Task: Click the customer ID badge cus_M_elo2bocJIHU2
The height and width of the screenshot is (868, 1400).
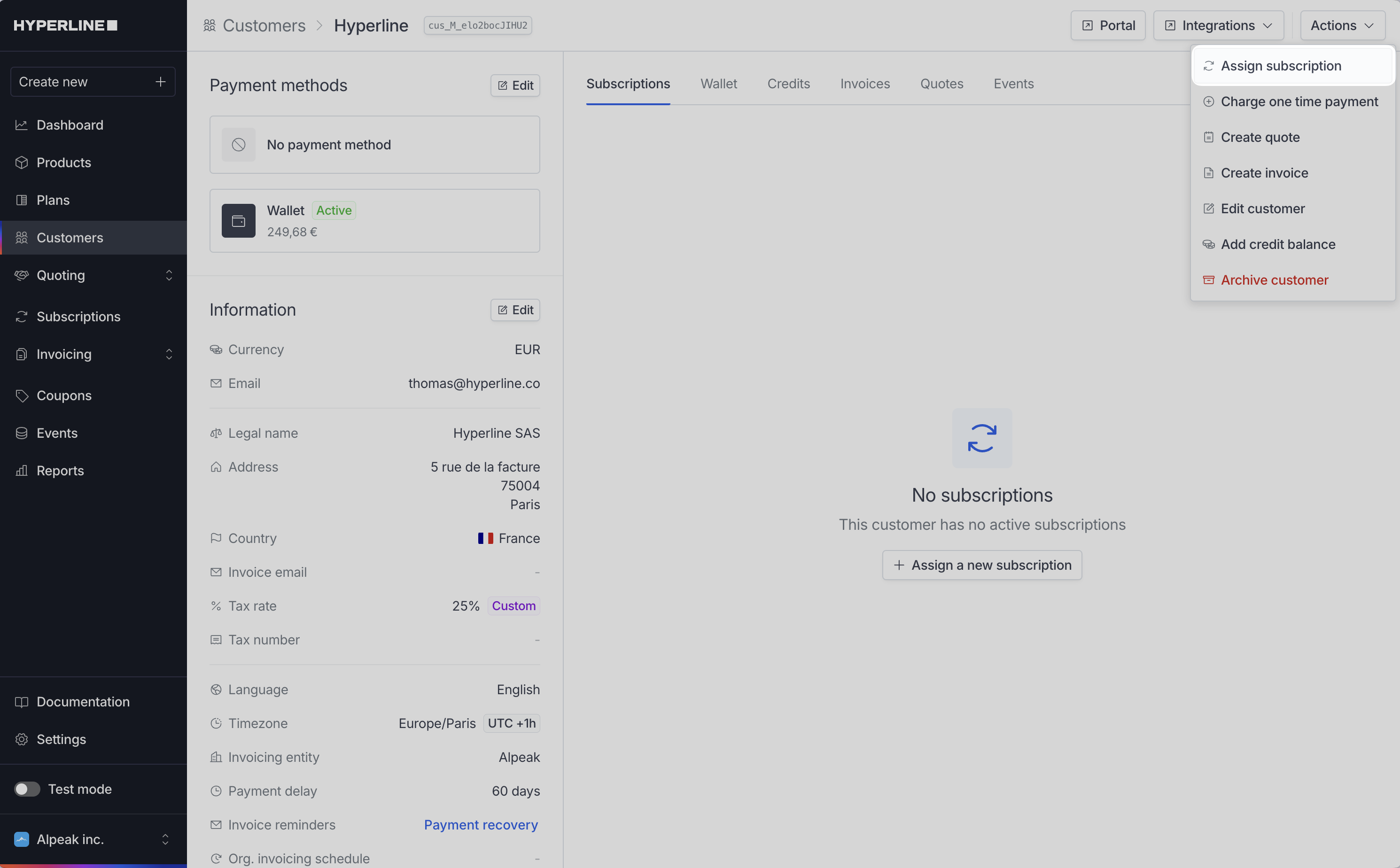Action: [477, 25]
